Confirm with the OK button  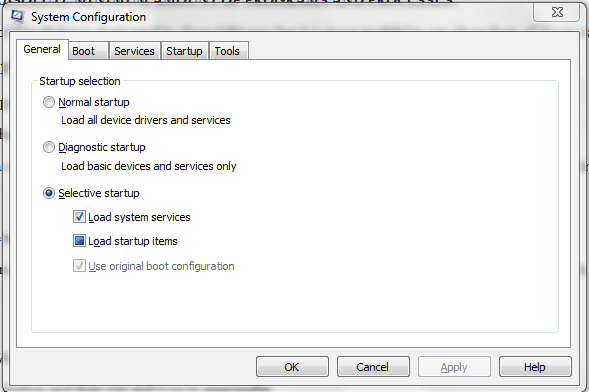[x=292, y=366]
